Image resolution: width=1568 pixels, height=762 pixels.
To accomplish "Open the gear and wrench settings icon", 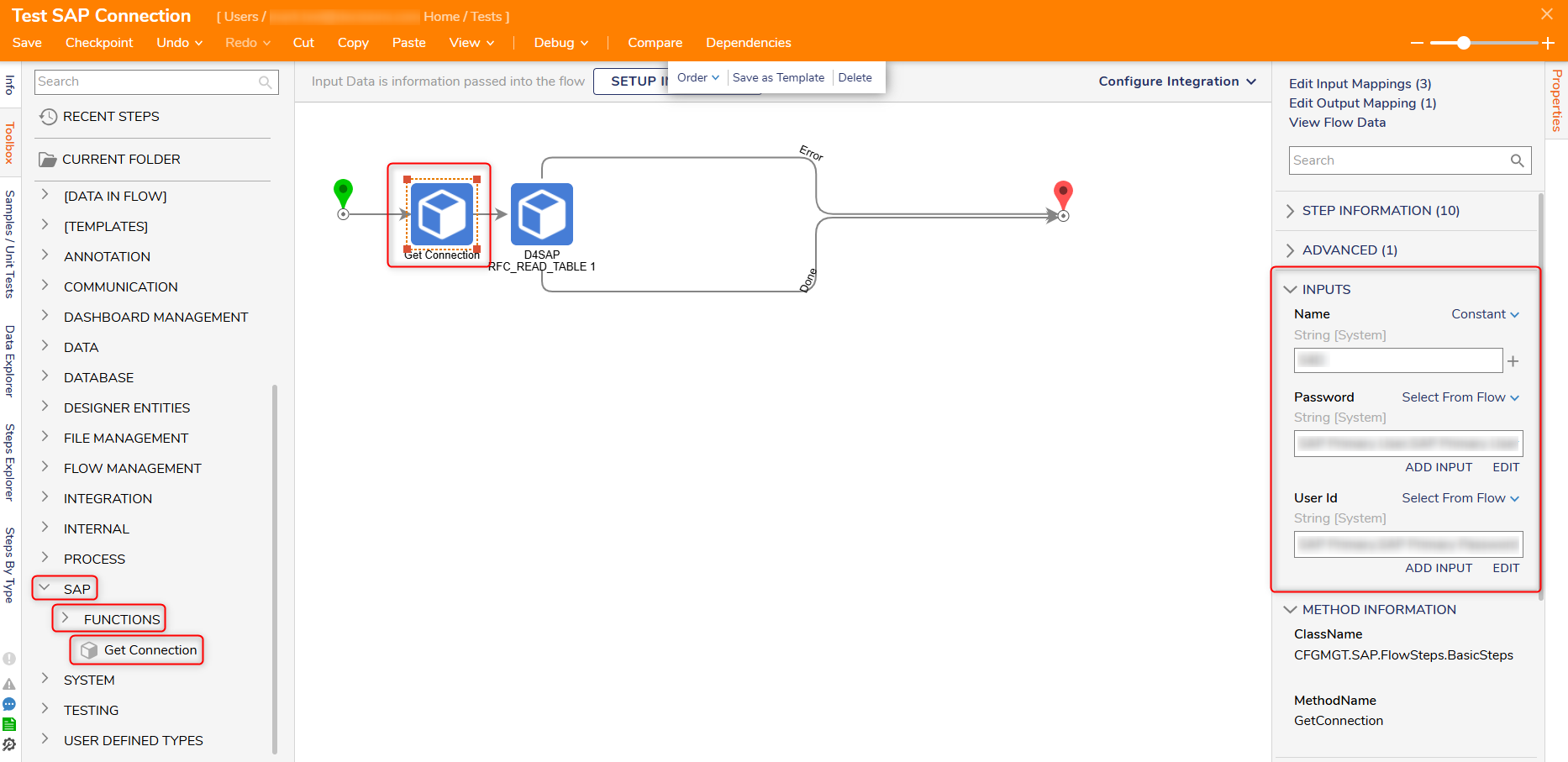I will 9,744.
